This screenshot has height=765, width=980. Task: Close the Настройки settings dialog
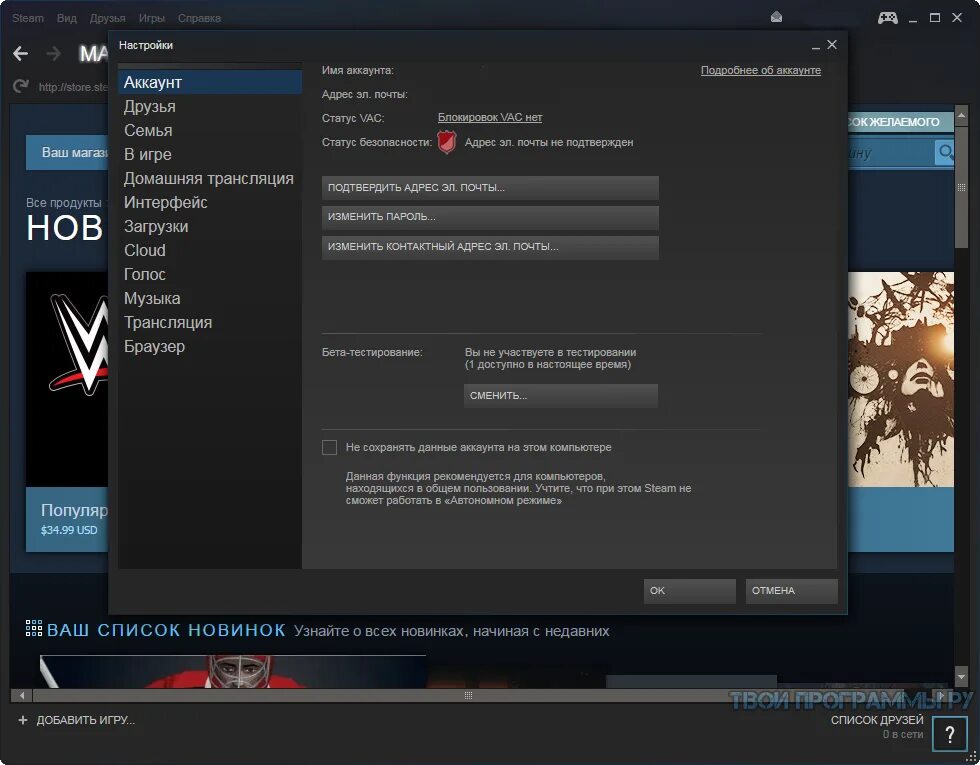tap(832, 44)
